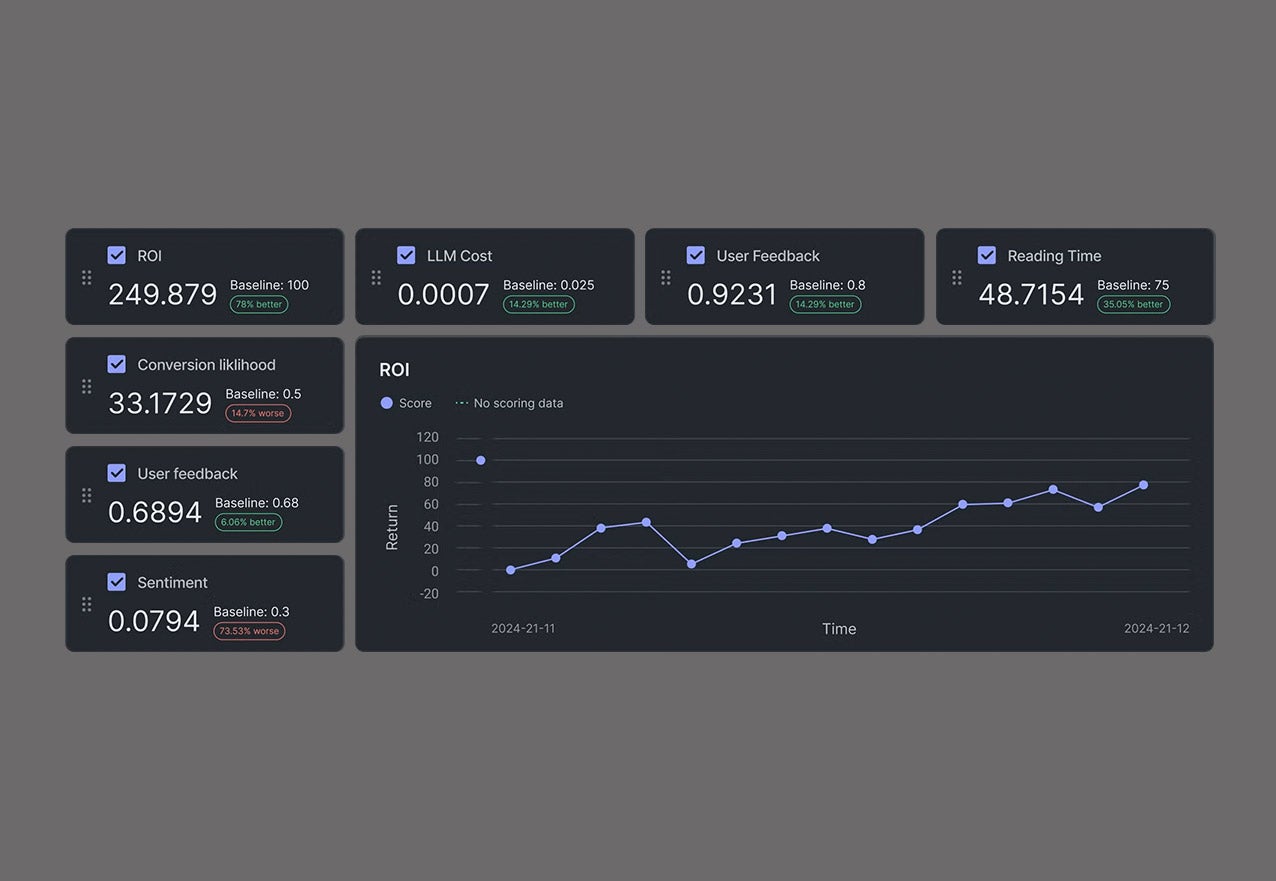This screenshot has width=1276, height=881.
Task: Click the LLM Cost card drag handle
Action: (376, 277)
